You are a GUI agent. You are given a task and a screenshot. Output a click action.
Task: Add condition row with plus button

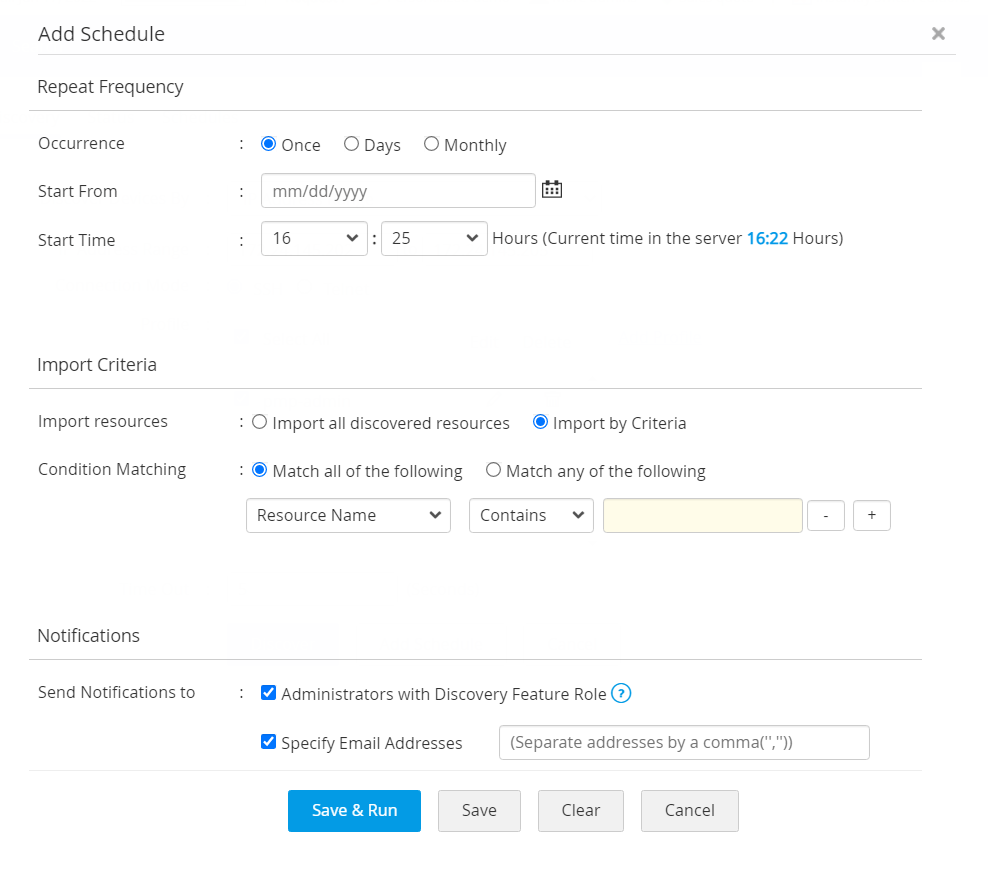[x=871, y=515]
